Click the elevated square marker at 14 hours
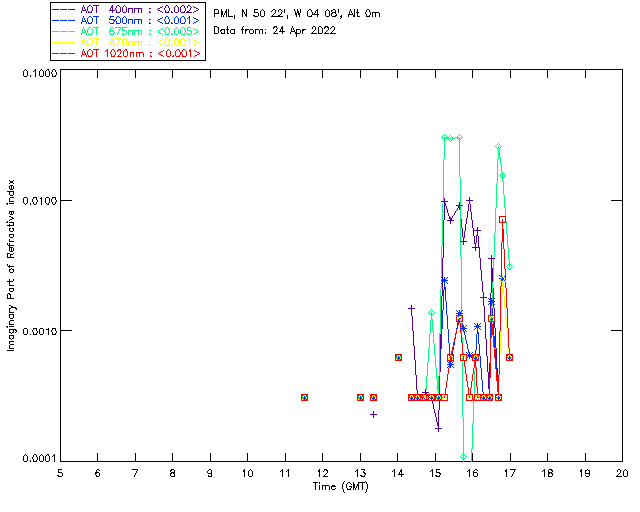Screen dimensions: 640x512 (x=398, y=357)
